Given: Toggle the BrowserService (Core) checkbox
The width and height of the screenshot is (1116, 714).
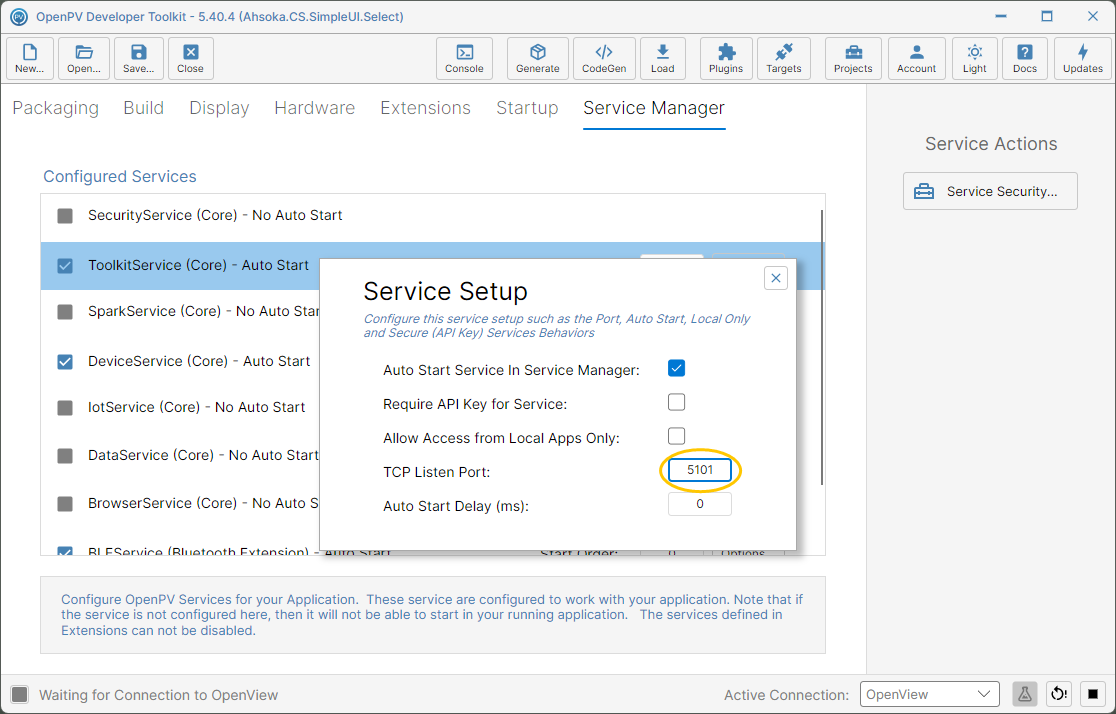Looking at the screenshot, I should [x=65, y=504].
